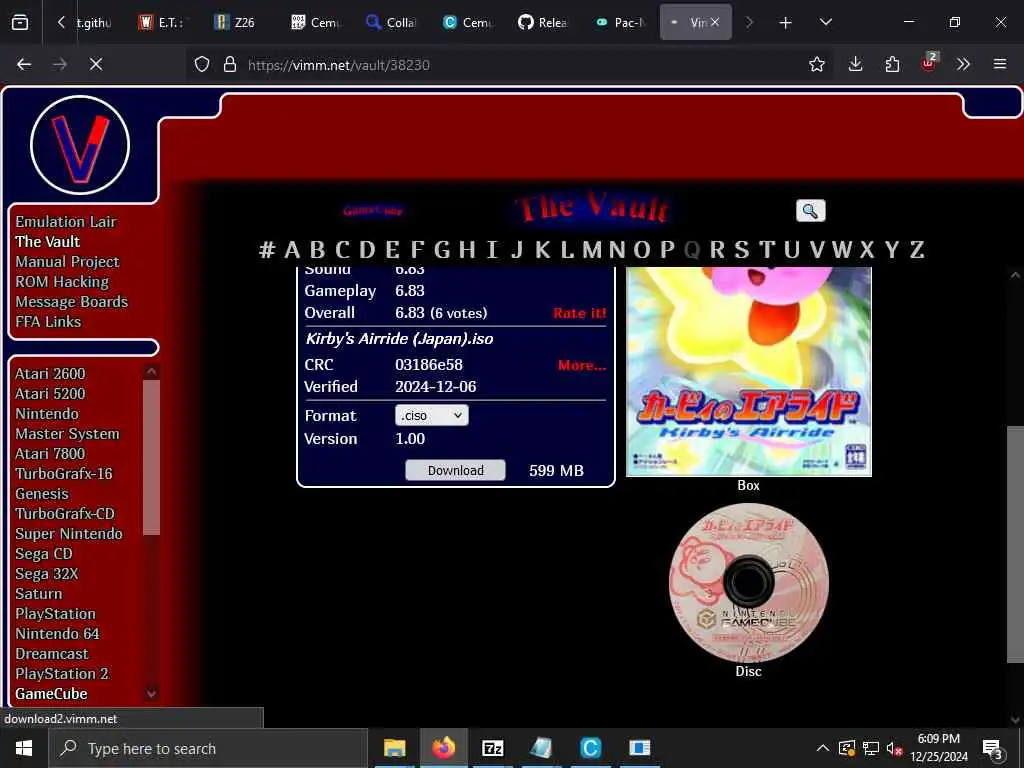Open the Message Boards link

[72, 302]
